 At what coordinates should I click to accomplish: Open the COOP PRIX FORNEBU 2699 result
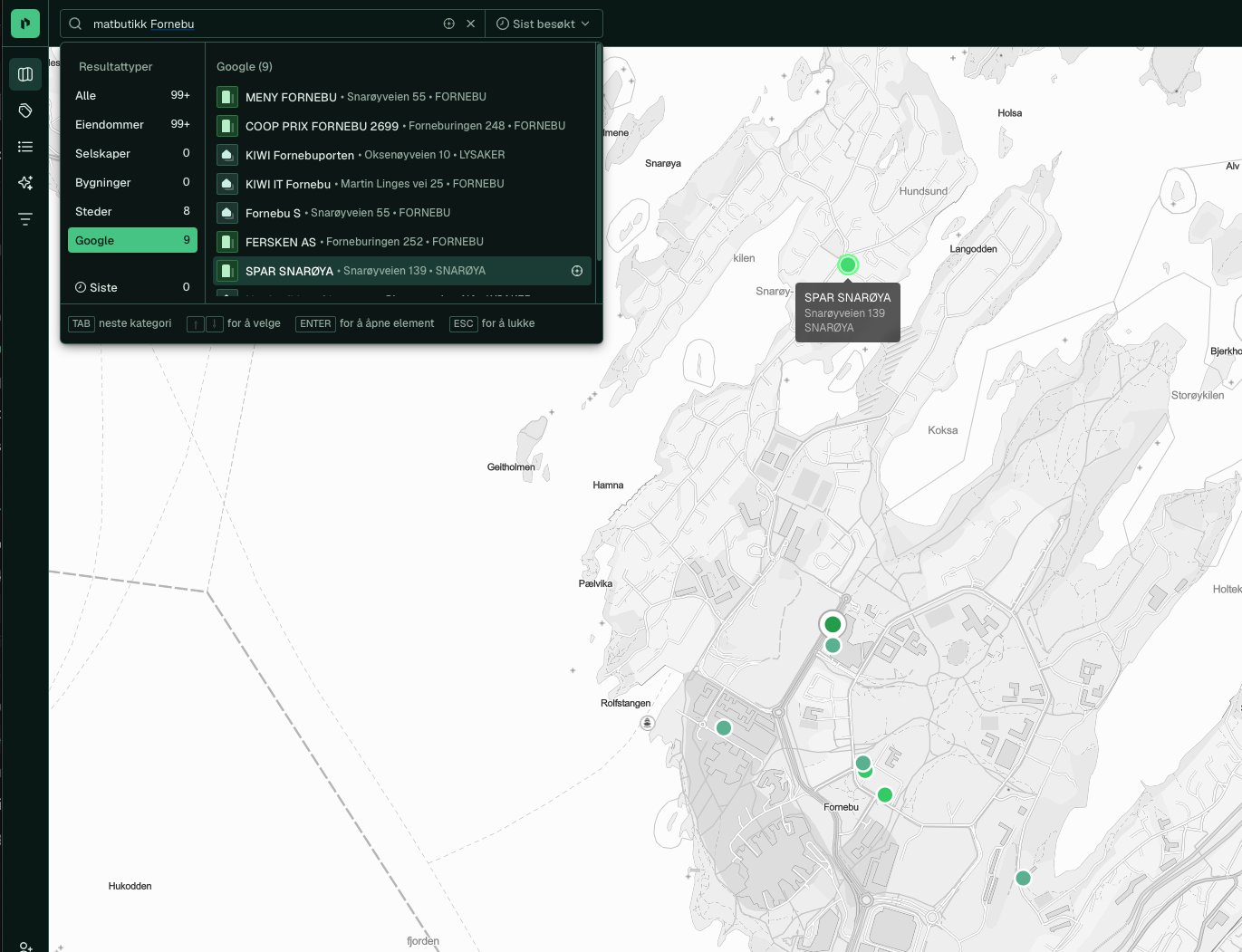pyautogui.click(x=402, y=126)
